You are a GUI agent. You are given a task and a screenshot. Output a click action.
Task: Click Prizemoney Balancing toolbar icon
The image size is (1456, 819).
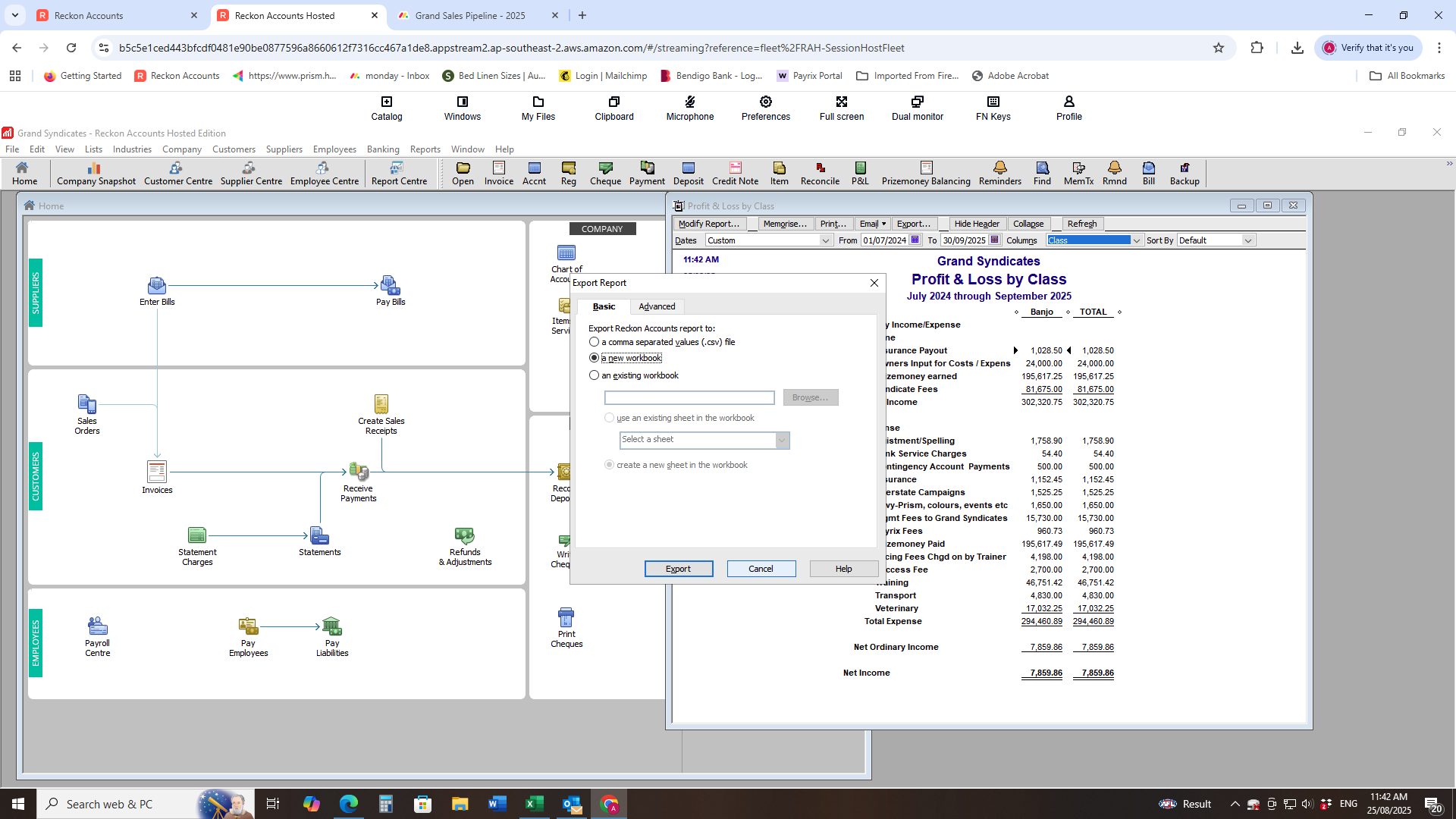(926, 173)
